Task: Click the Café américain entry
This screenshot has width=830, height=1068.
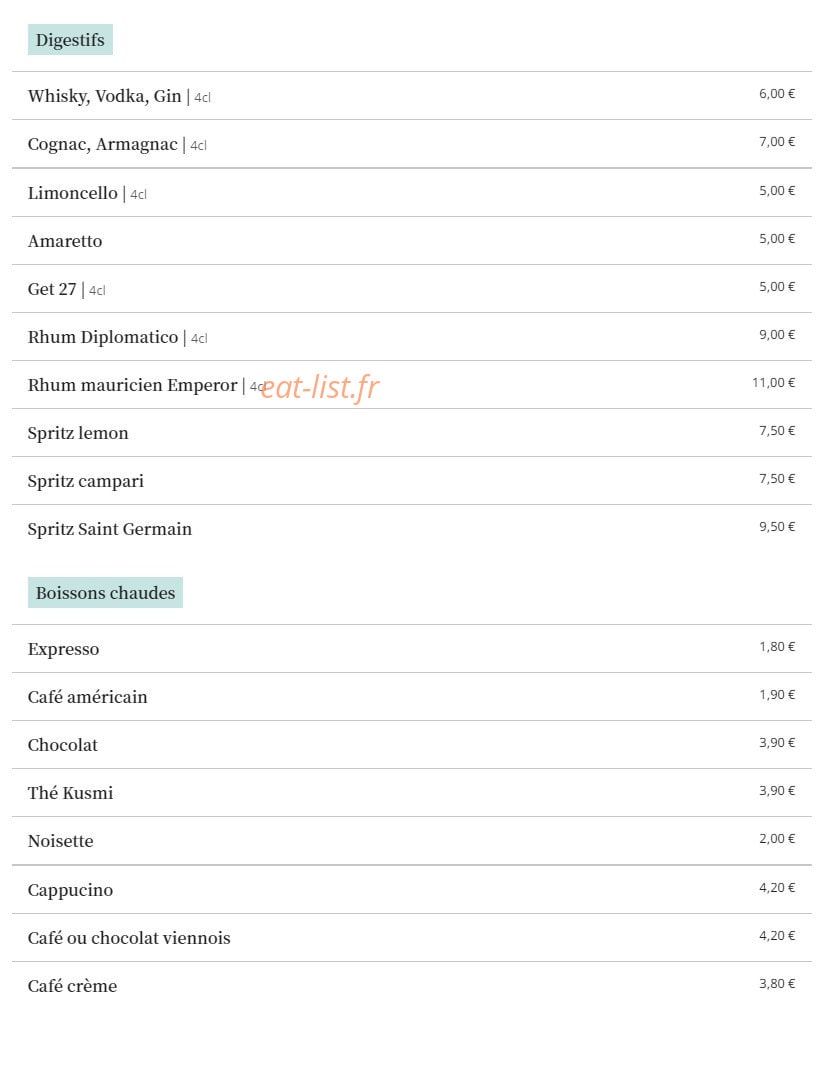Action: (412, 697)
